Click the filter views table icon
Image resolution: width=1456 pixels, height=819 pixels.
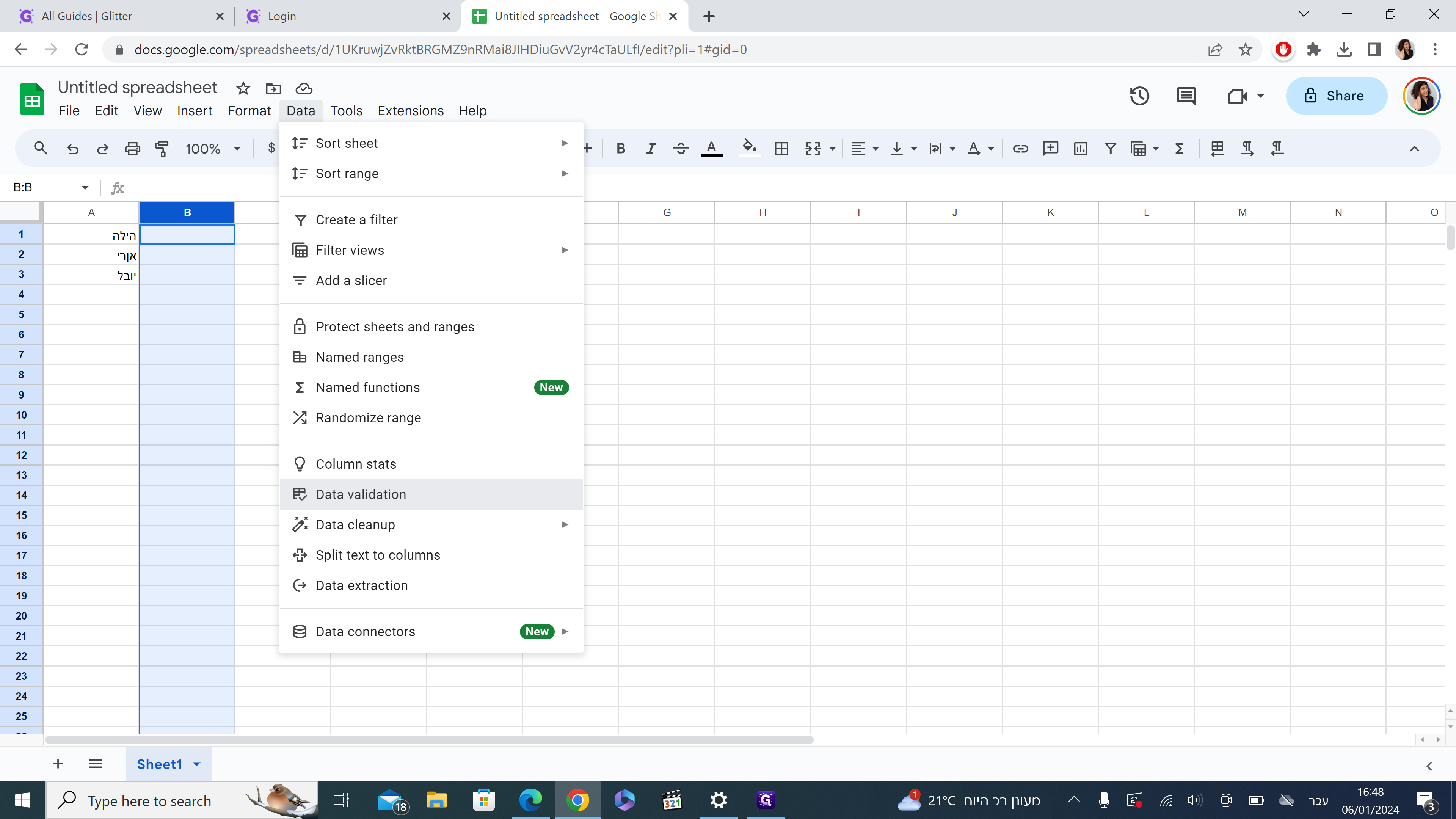(1138, 149)
